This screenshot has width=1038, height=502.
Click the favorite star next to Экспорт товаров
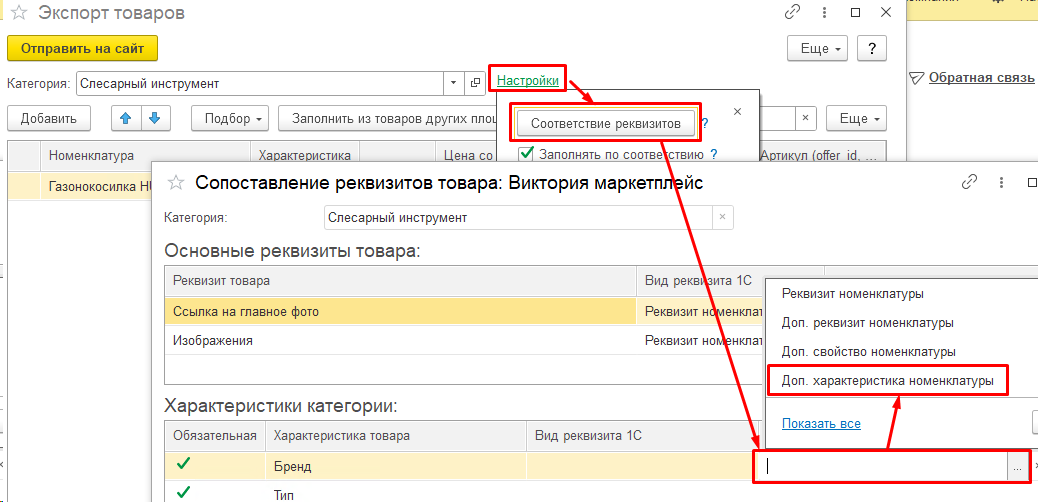pyautogui.click(x=19, y=13)
